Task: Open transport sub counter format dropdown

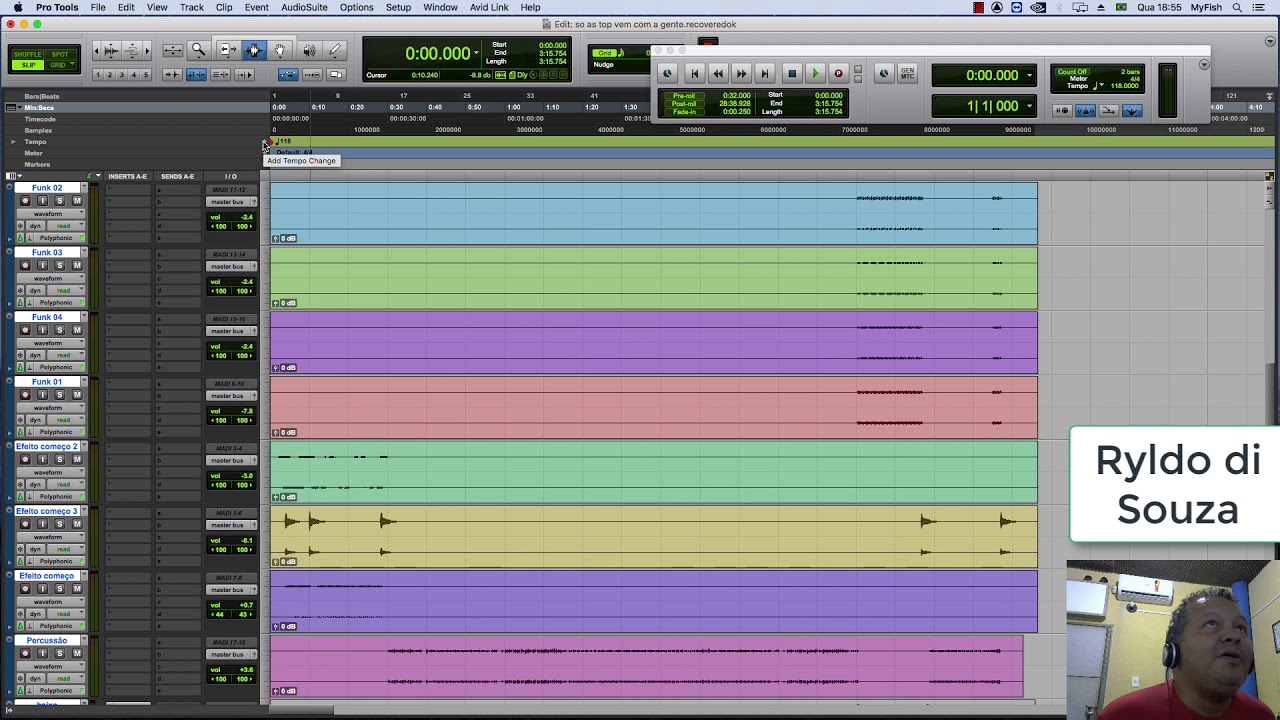Action: (1029, 106)
